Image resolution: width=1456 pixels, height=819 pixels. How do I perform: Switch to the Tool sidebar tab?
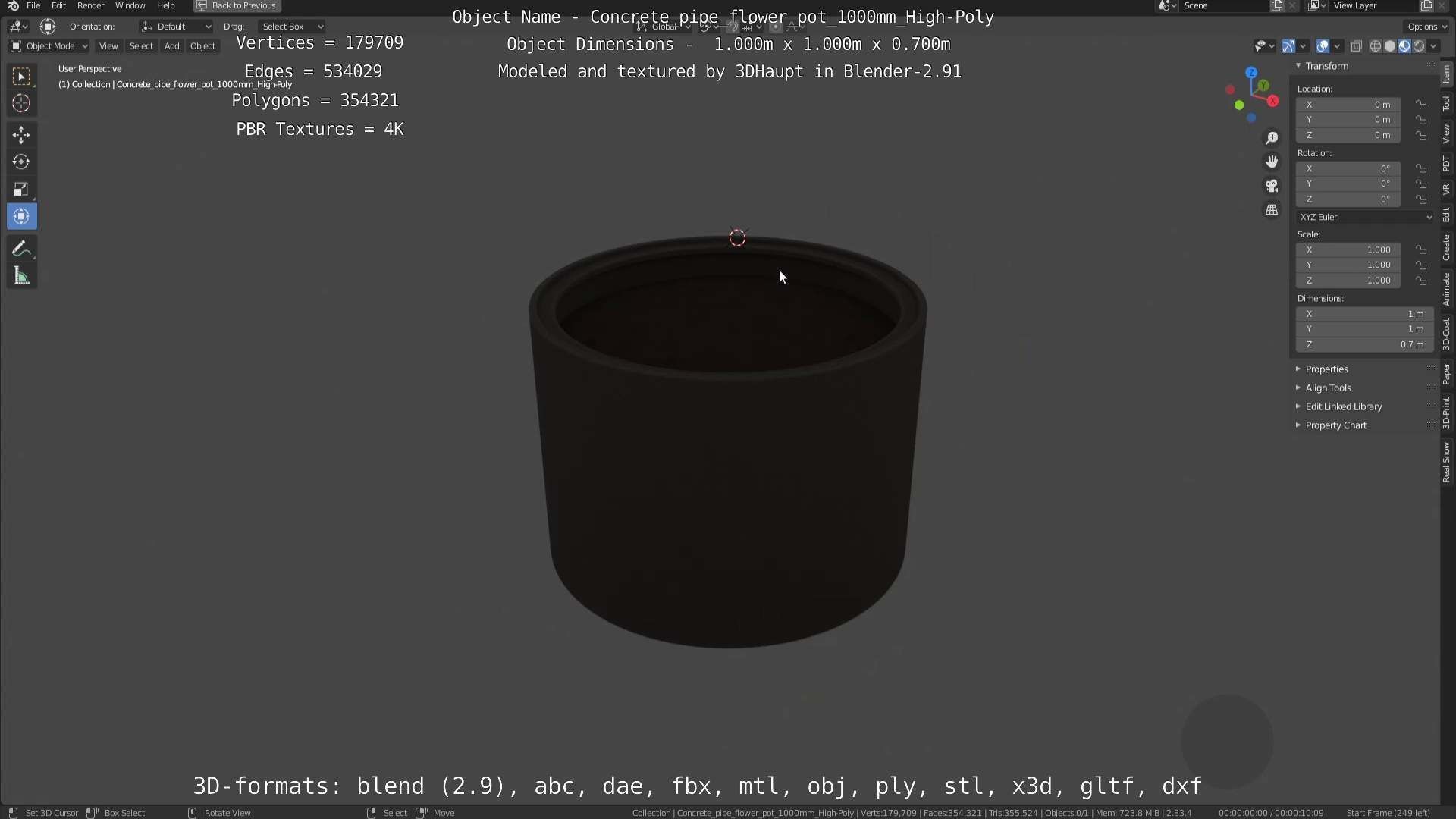pyautogui.click(x=1446, y=103)
